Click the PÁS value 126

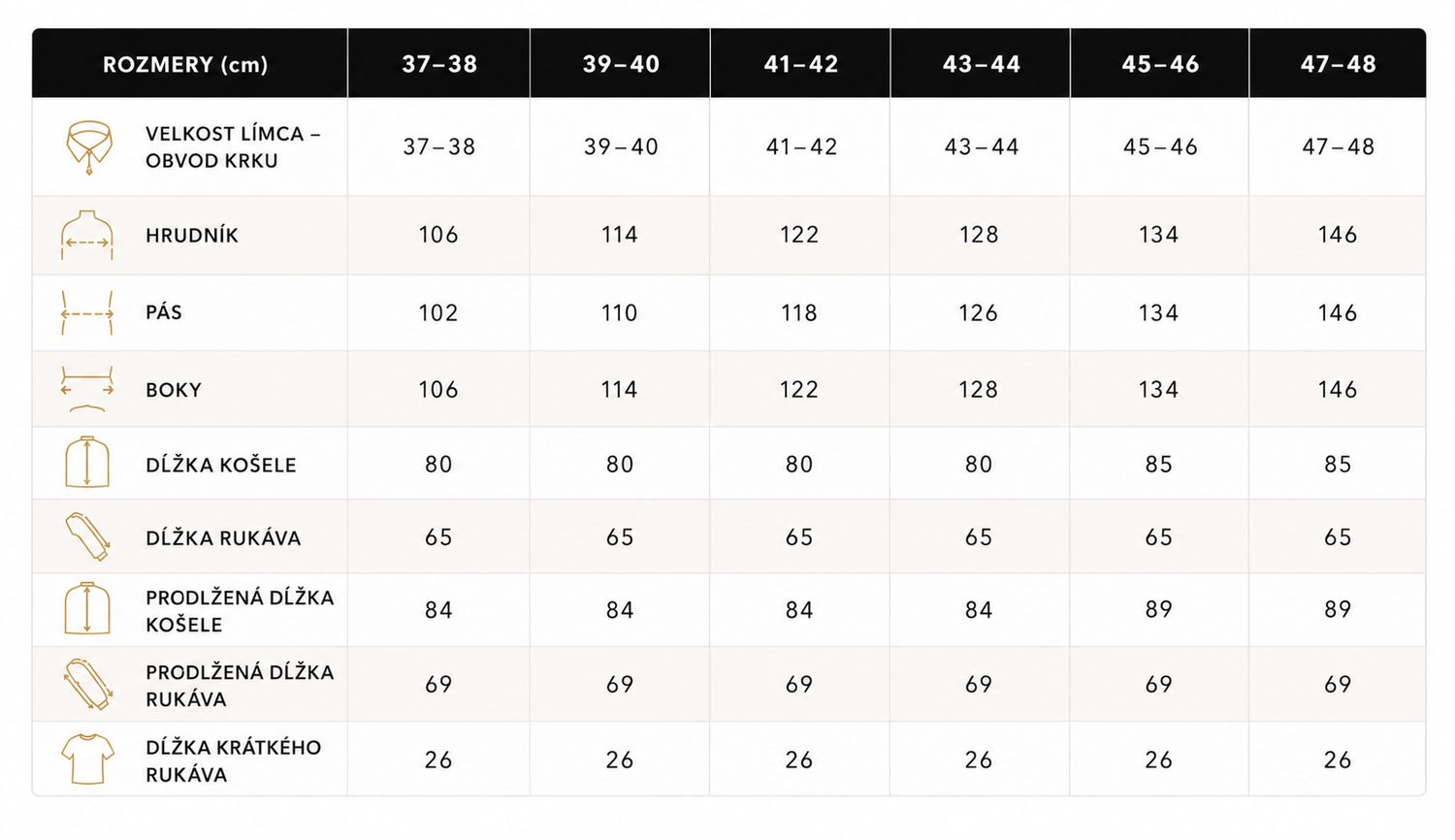click(979, 313)
